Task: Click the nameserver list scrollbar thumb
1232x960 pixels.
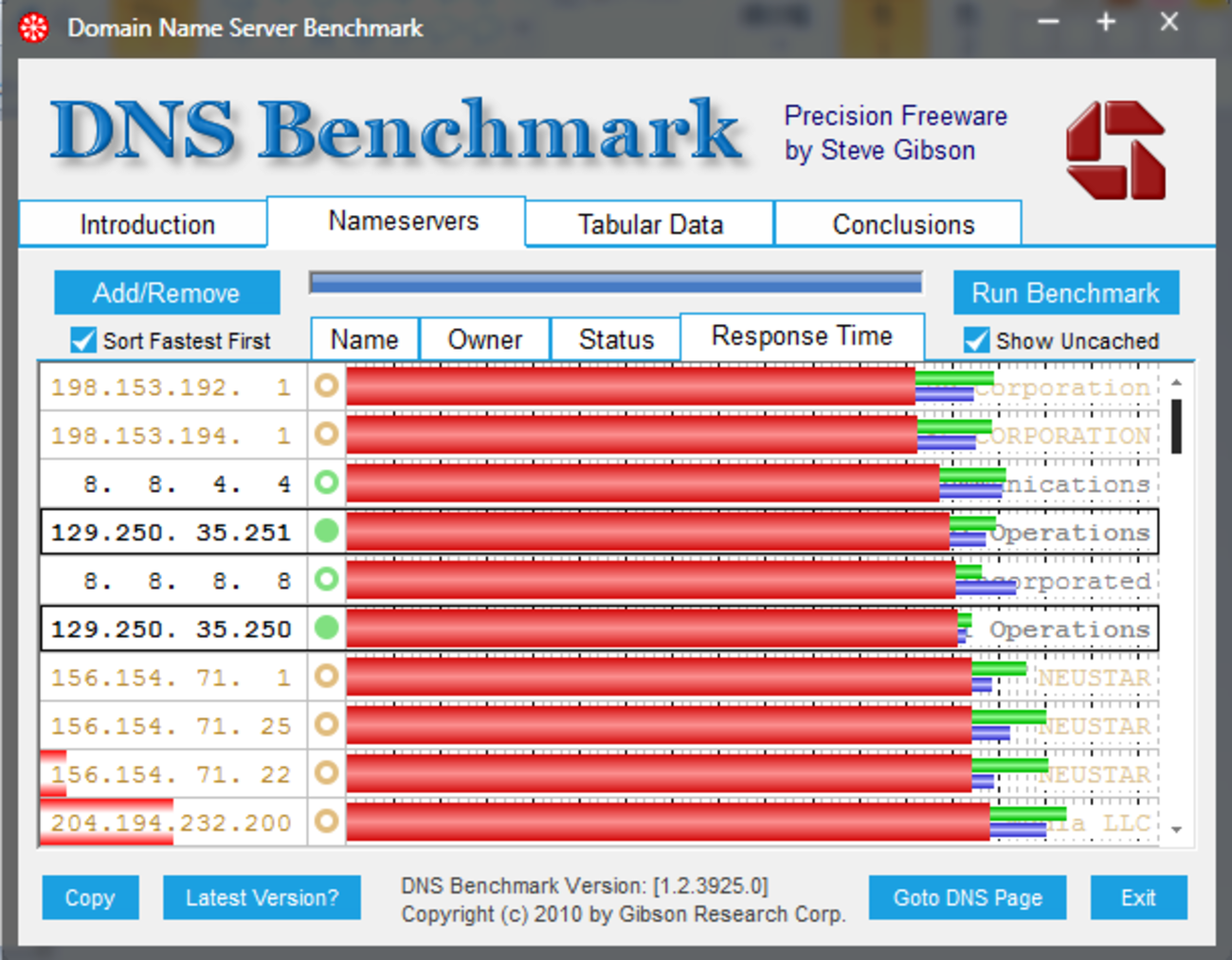Action: 1176,426
